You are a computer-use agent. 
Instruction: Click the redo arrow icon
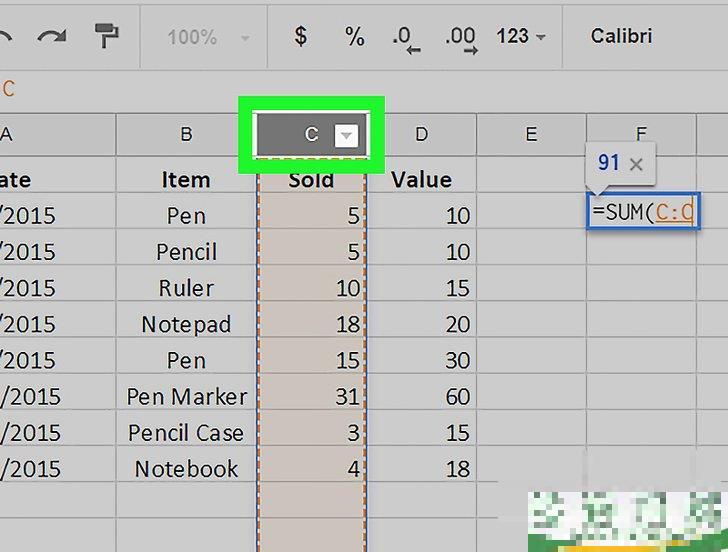click(51, 37)
